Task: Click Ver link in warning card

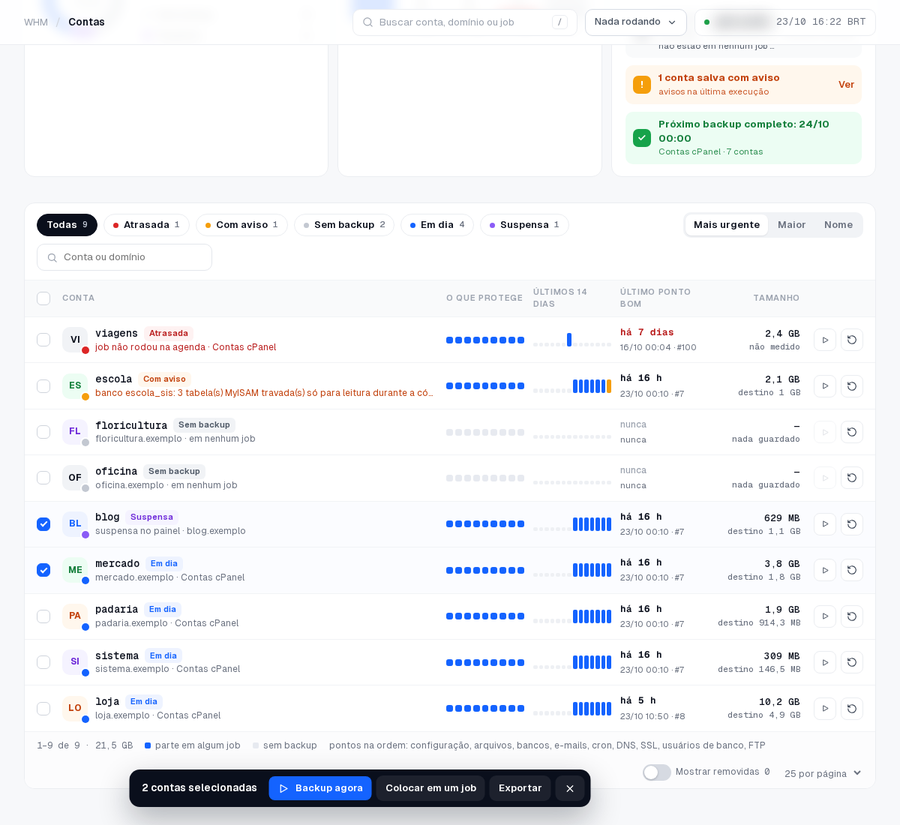Action: [x=845, y=84]
